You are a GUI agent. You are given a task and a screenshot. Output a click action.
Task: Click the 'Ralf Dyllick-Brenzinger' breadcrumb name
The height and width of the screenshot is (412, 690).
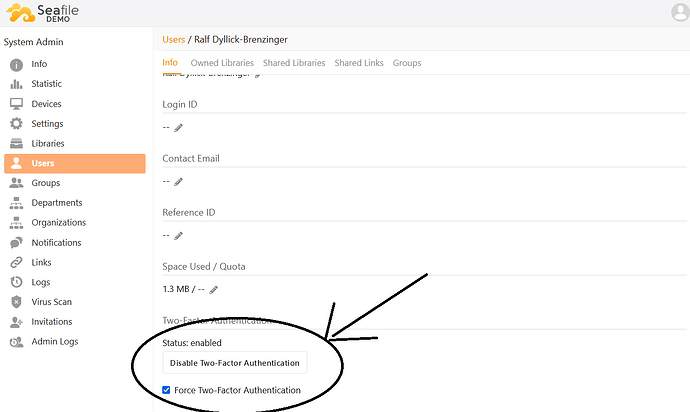tap(241, 40)
